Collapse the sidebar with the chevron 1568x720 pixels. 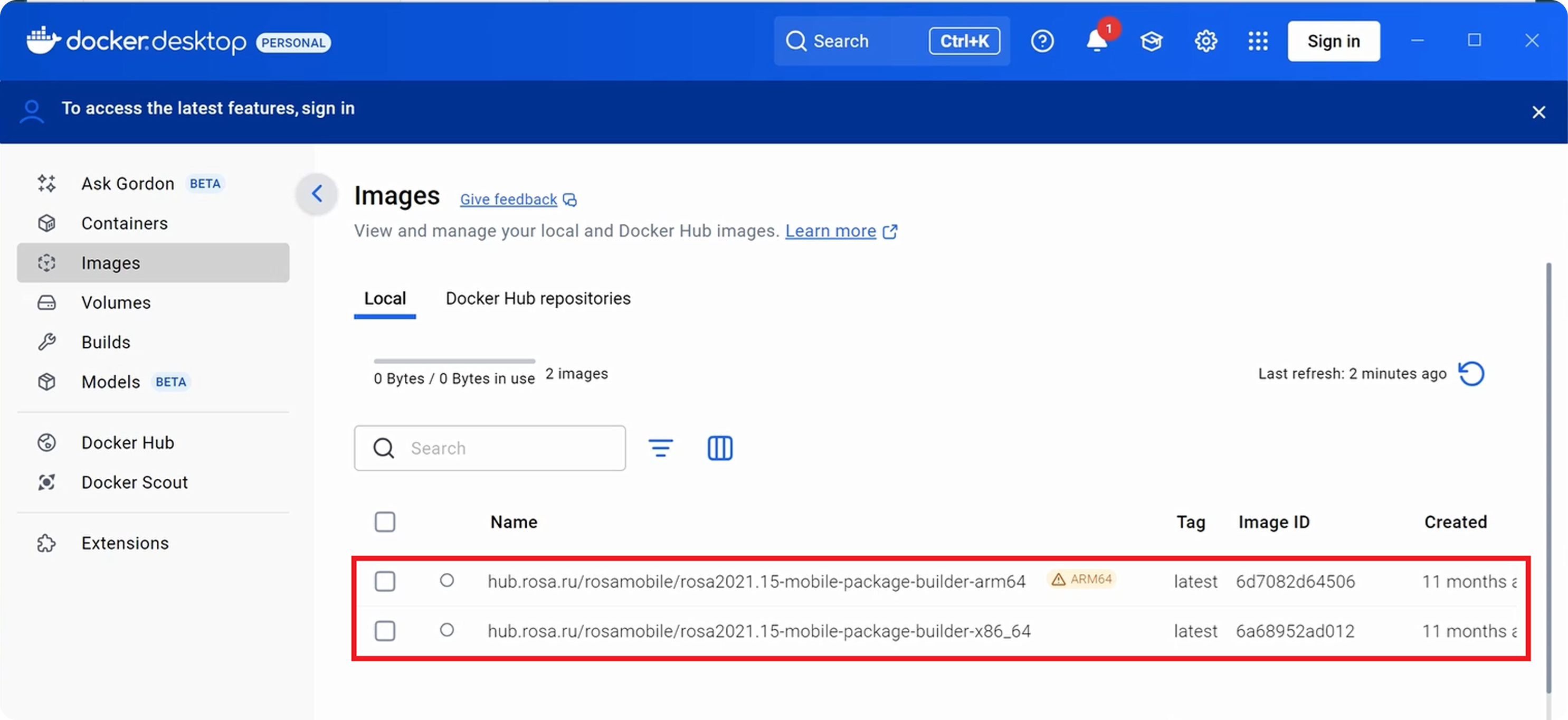click(x=317, y=194)
